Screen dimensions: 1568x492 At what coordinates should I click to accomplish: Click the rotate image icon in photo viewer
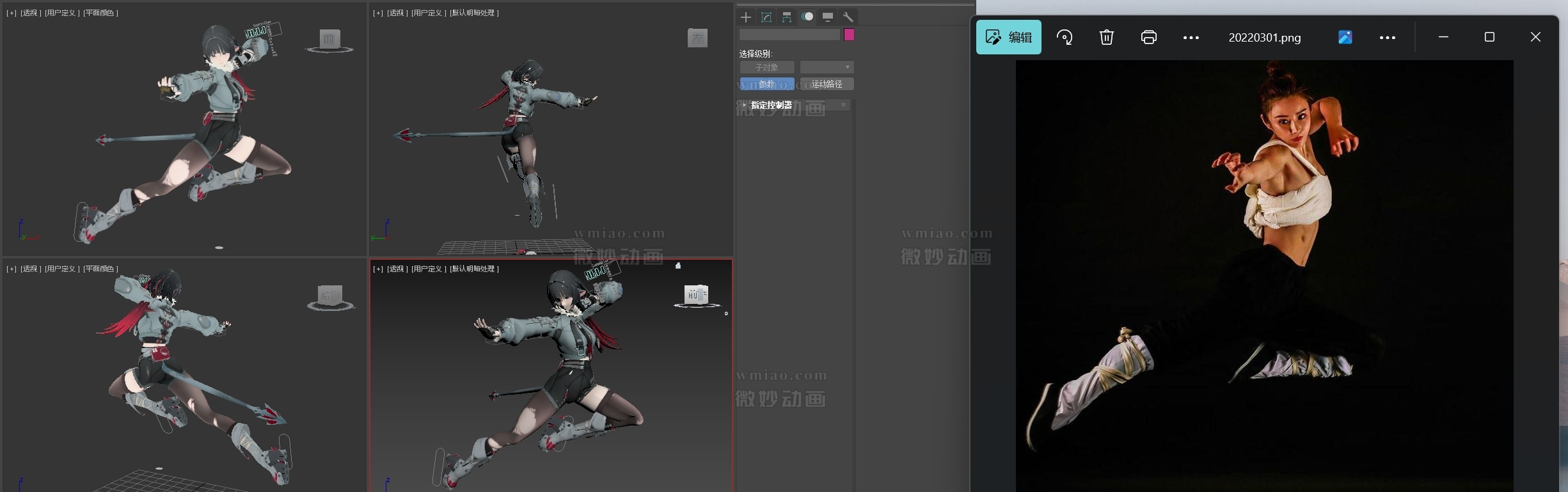tap(1065, 37)
